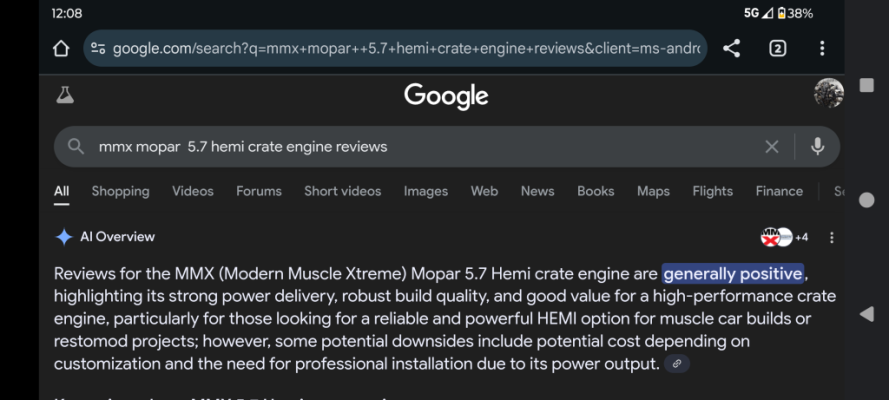Tap the address bar URL
This screenshot has height=400, width=889.
coord(406,49)
